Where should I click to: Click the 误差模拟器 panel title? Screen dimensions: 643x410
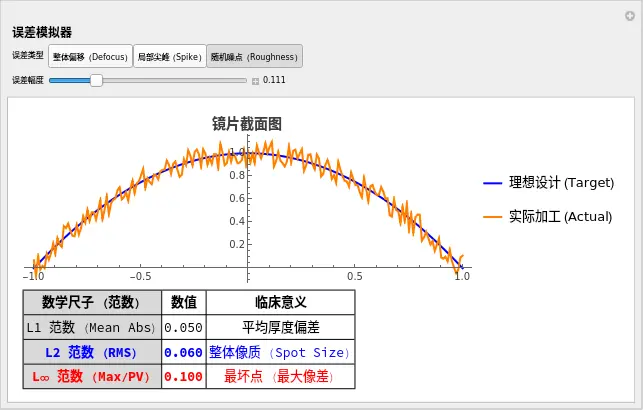[41, 33]
